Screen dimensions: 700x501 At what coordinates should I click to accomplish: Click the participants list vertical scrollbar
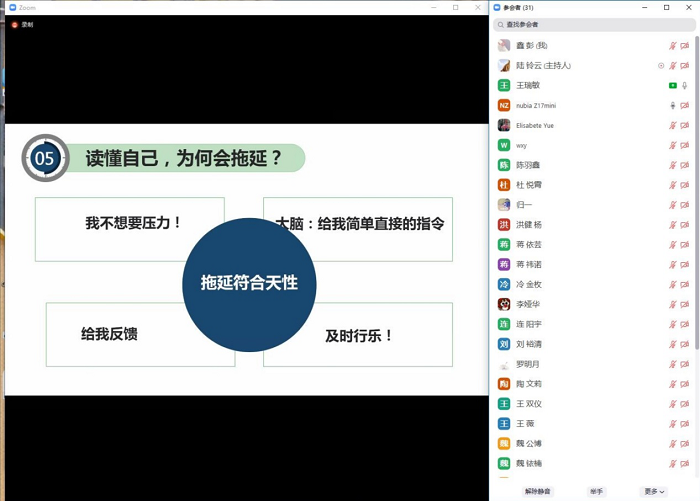point(696,200)
